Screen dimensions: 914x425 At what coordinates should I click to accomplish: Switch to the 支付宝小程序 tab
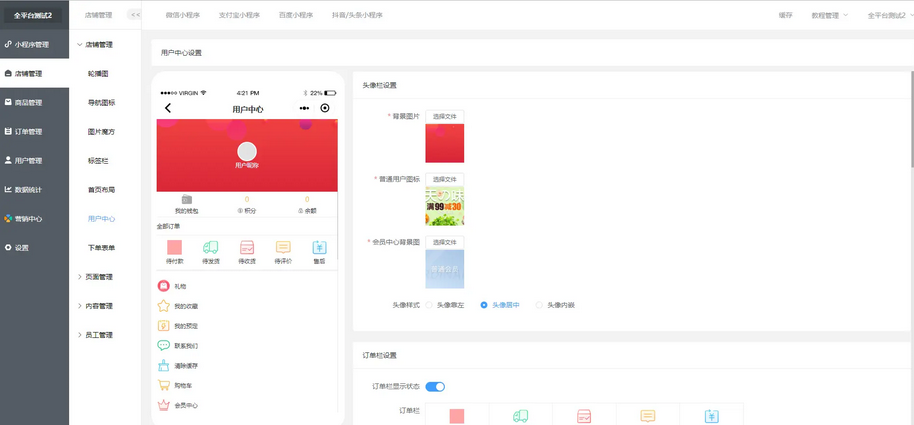[238, 15]
